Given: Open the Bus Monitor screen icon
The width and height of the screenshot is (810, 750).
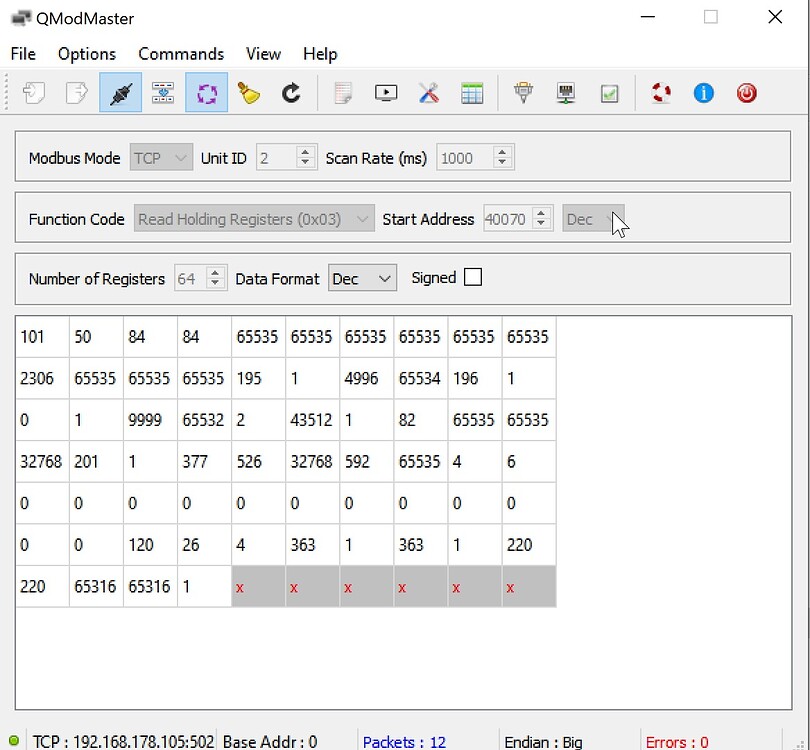Looking at the screenshot, I should pos(386,93).
